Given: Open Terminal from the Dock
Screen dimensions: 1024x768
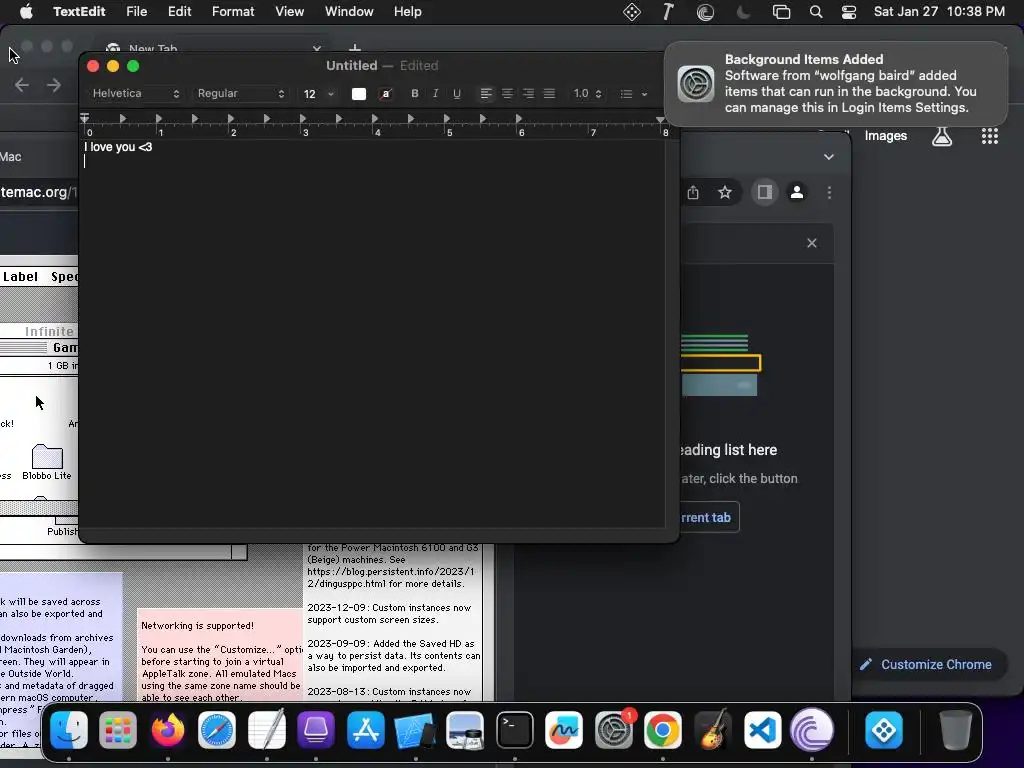Looking at the screenshot, I should point(515,729).
